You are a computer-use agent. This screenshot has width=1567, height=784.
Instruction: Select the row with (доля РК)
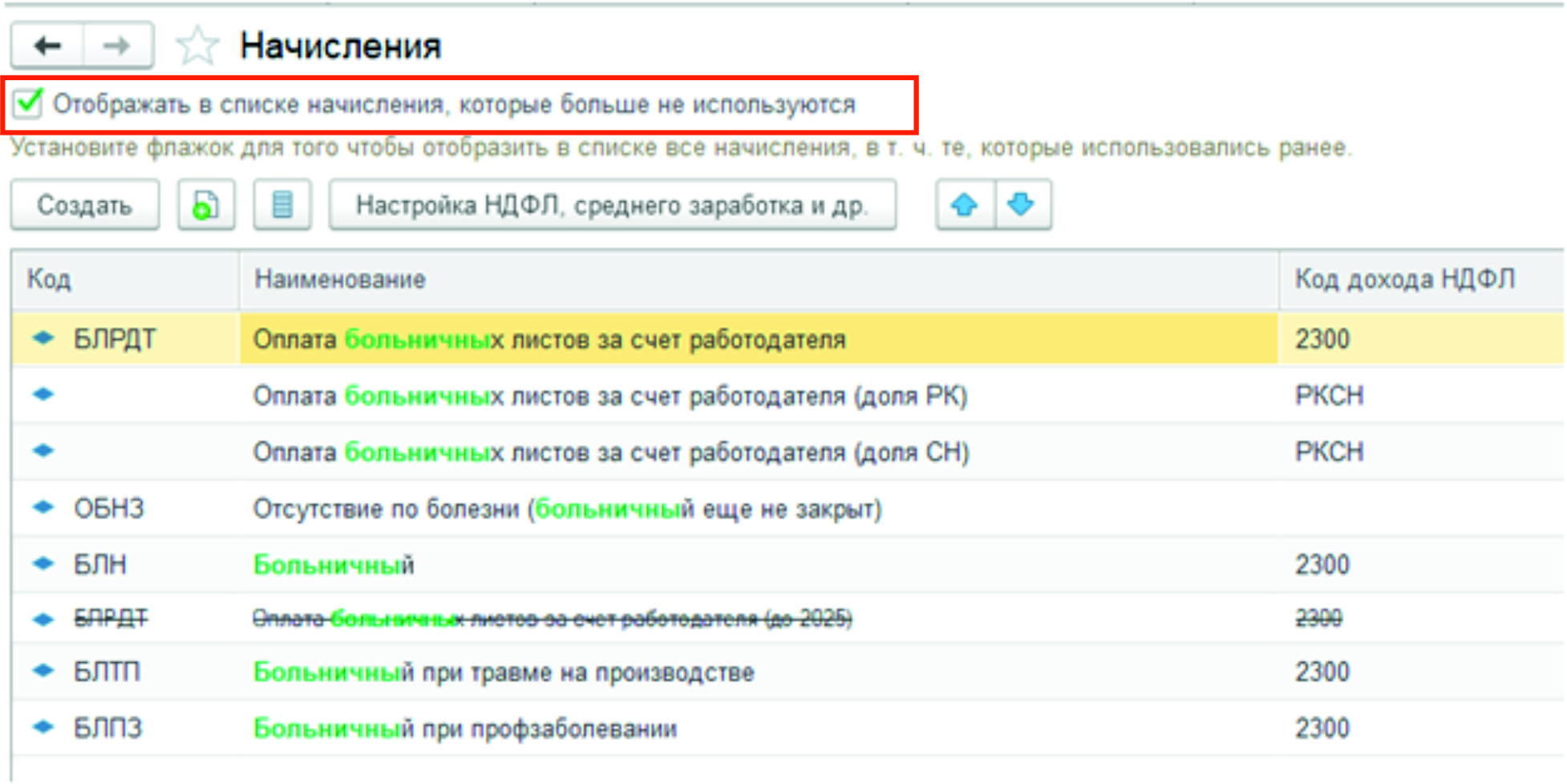tap(609, 396)
